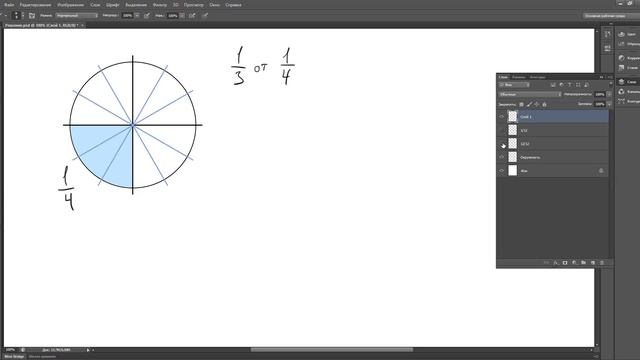Filter layers by pixel layers icon
Viewport: 640px width, 360px height.
tap(553, 85)
